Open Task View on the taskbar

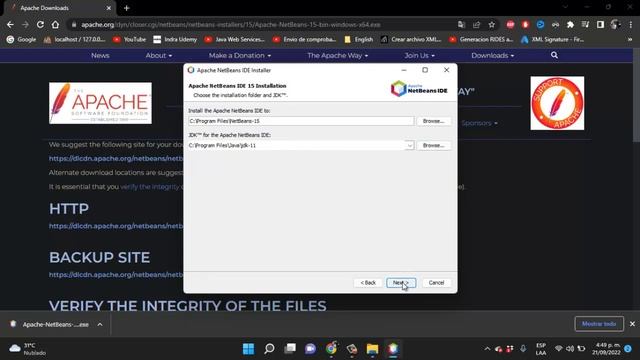(x=290, y=349)
